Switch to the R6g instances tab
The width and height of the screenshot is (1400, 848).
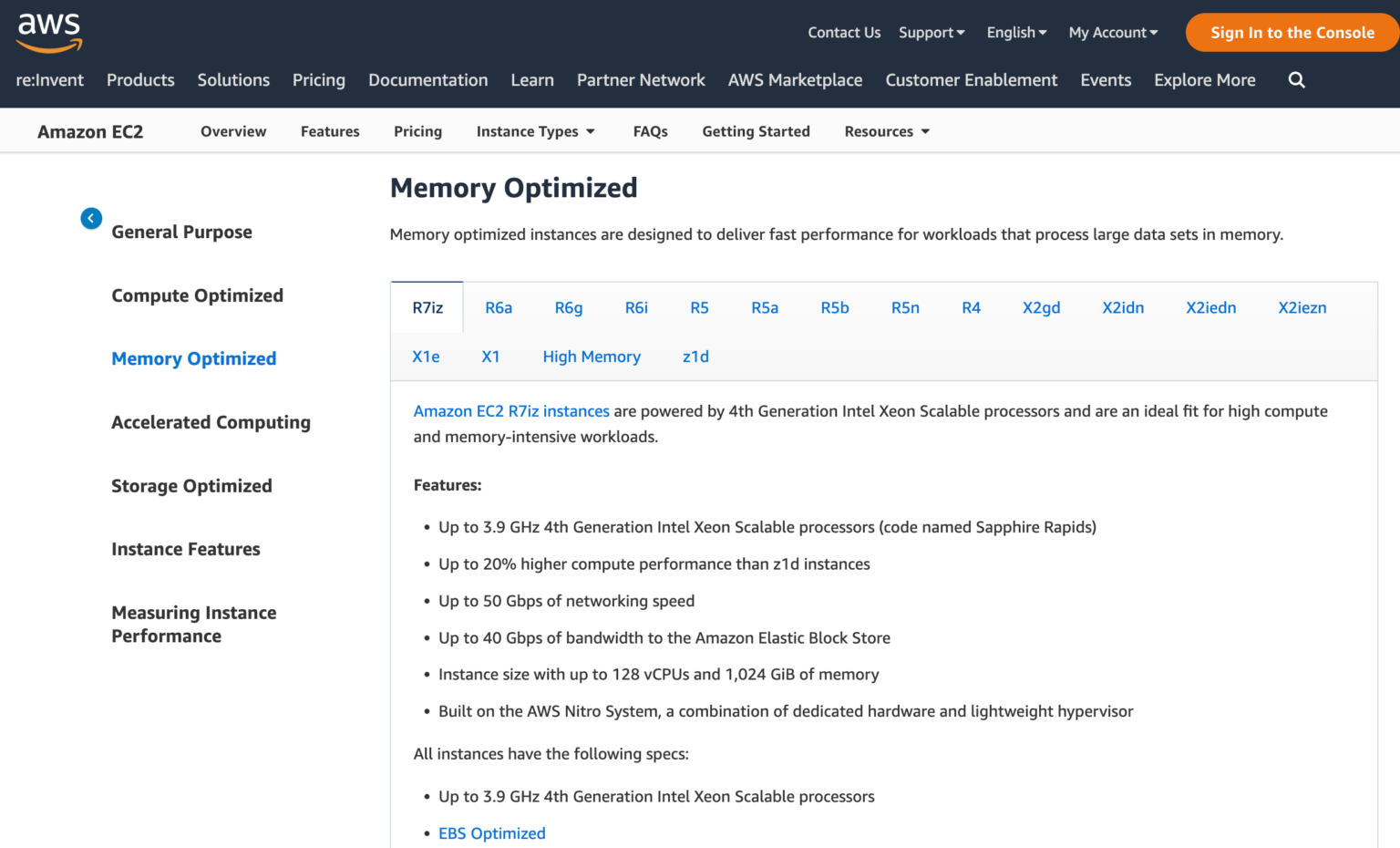click(x=569, y=307)
